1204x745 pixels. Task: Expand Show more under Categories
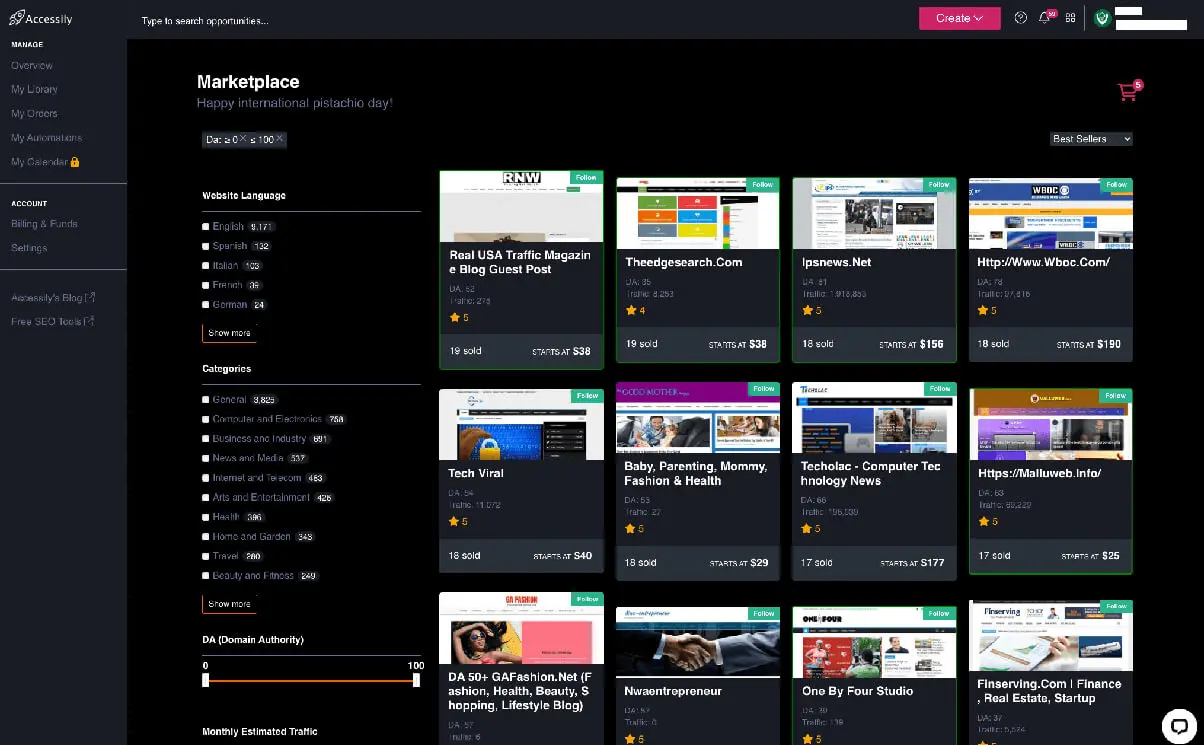coord(229,604)
